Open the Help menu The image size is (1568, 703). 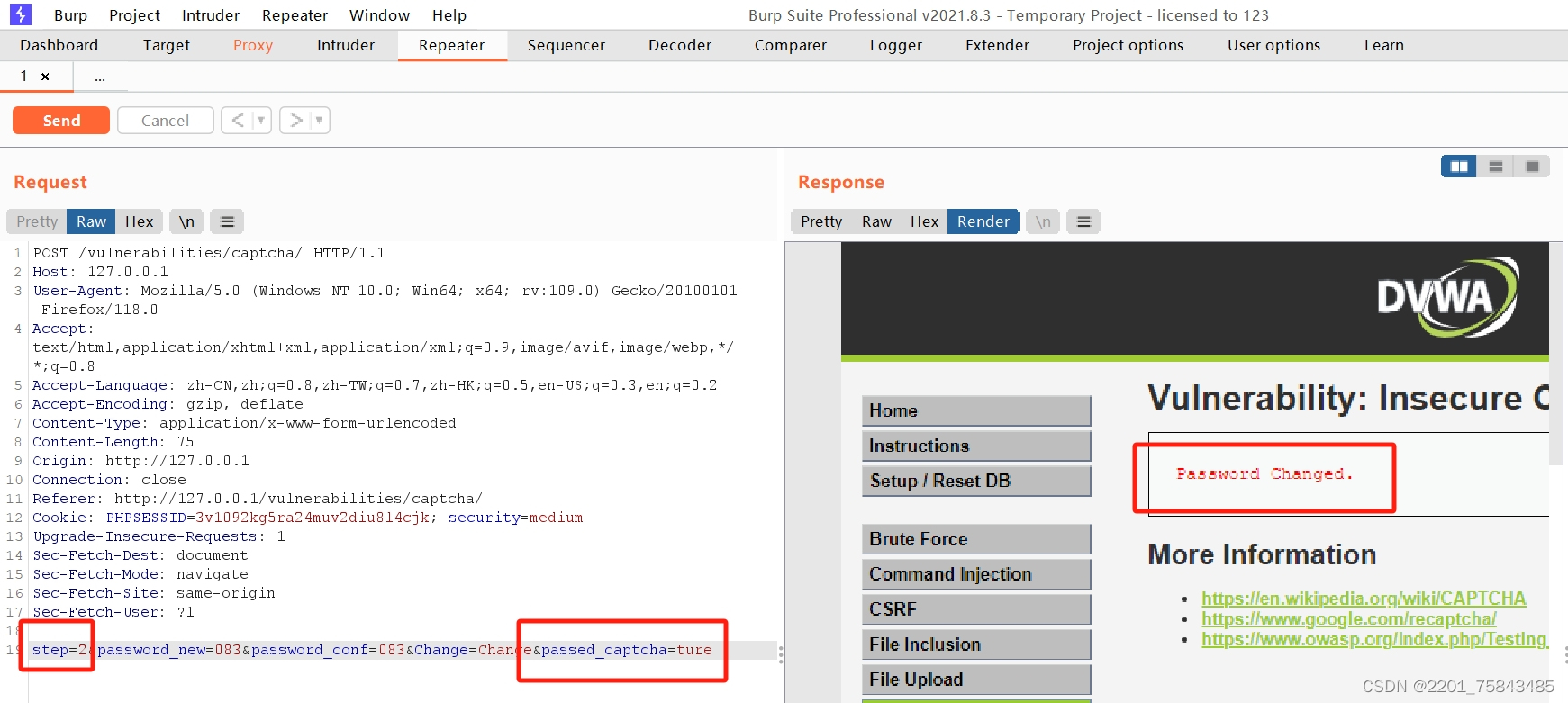tap(449, 15)
